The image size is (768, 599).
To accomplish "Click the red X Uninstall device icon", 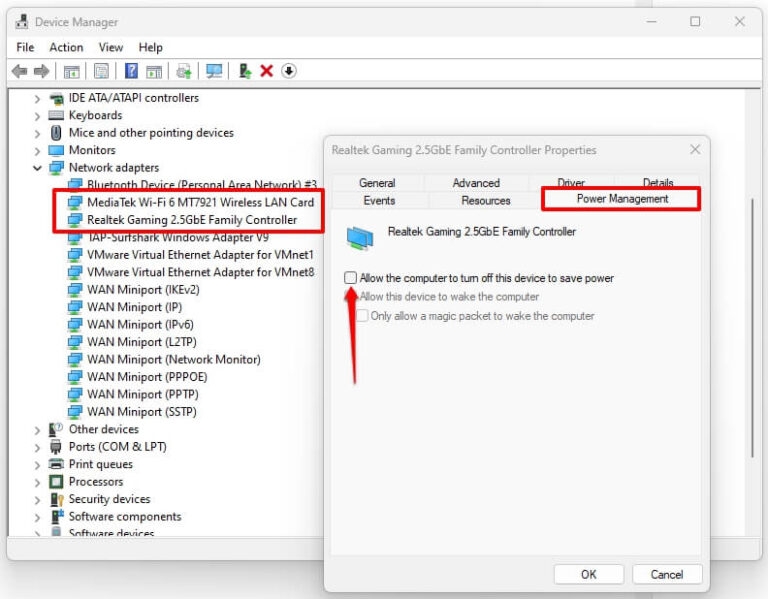I will (266, 71).
